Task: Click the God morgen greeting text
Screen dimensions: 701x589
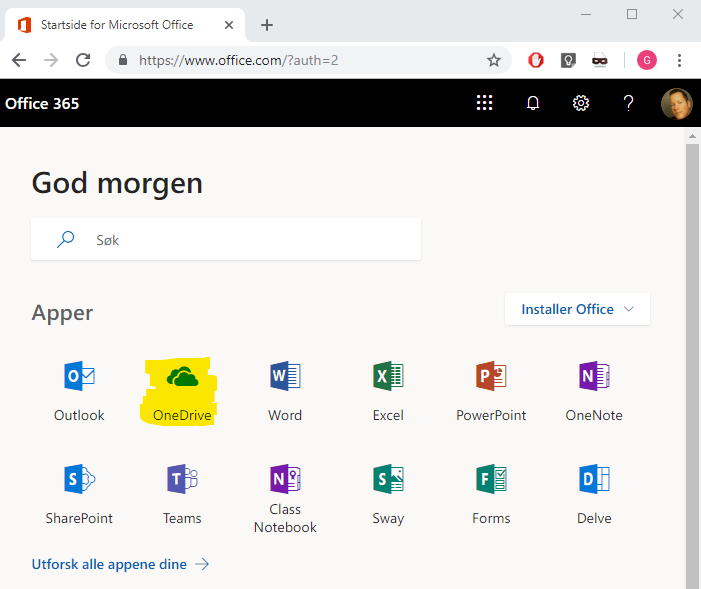Action: (x=117, y=183)
